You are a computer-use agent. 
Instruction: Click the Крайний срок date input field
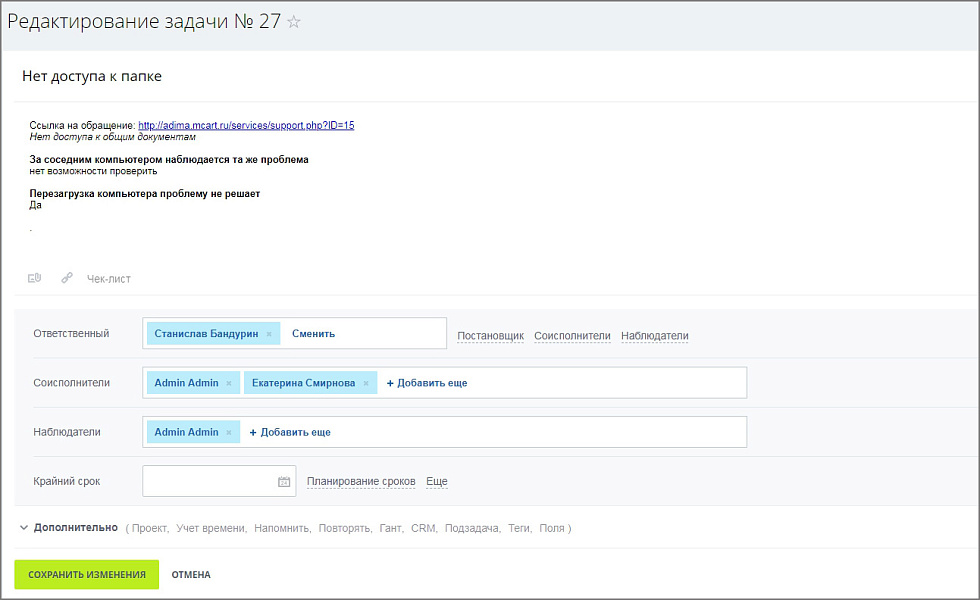coord(208,481)
